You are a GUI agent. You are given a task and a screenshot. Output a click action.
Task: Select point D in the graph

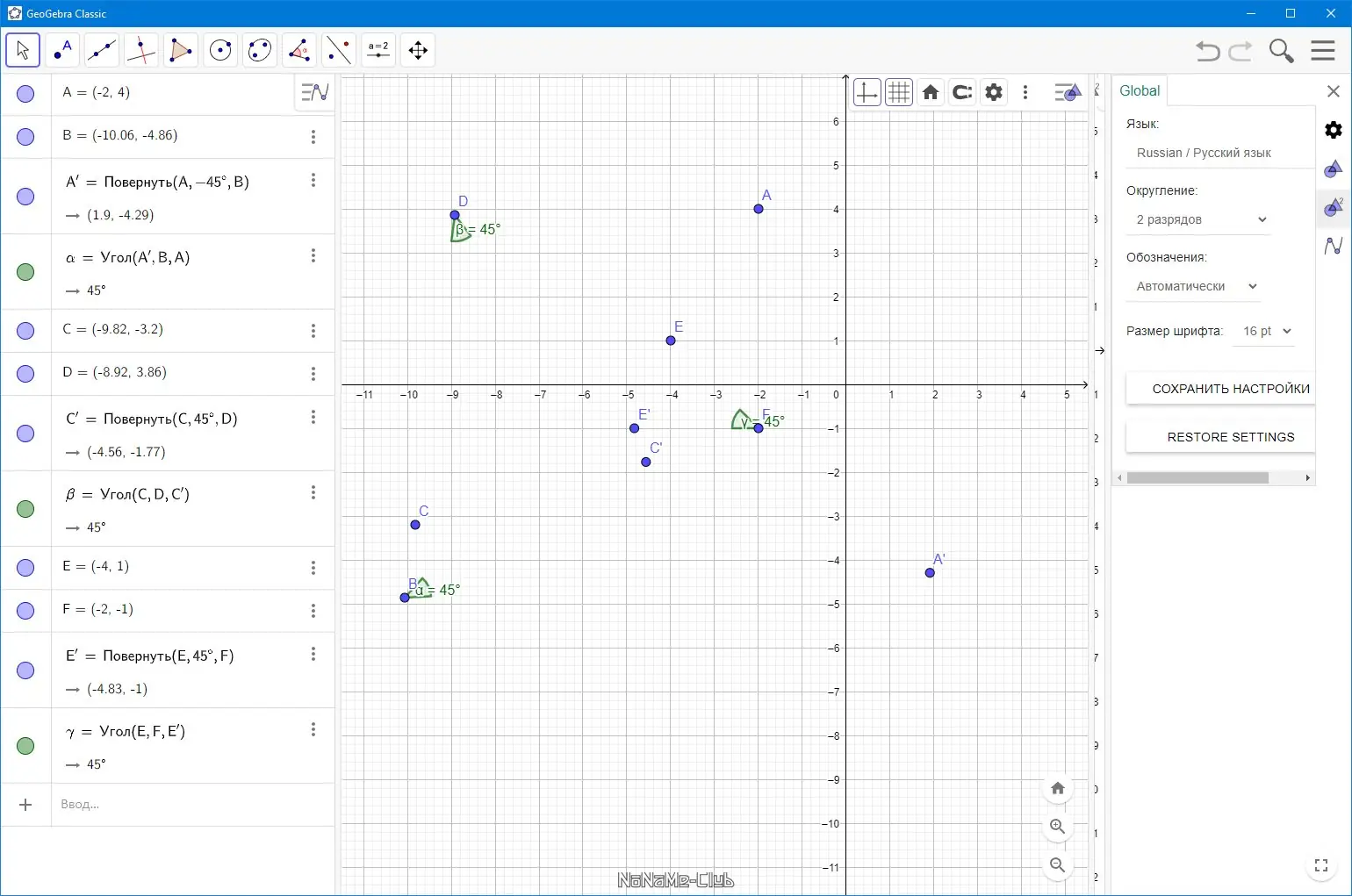pyautogui.click(x=455, y=215)
